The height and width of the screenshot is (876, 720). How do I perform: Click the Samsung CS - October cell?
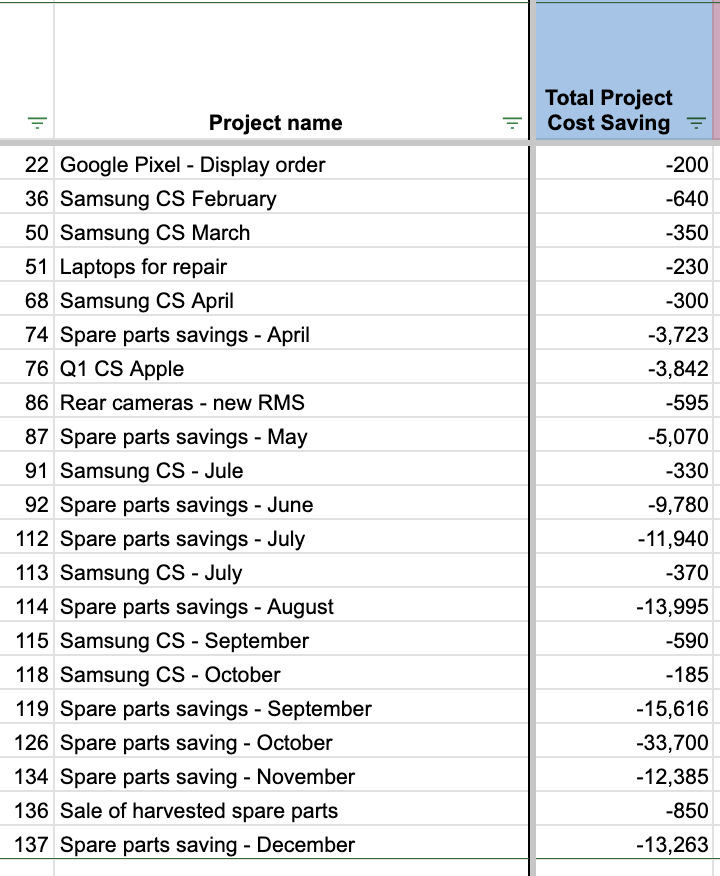[x=291, y=675]
